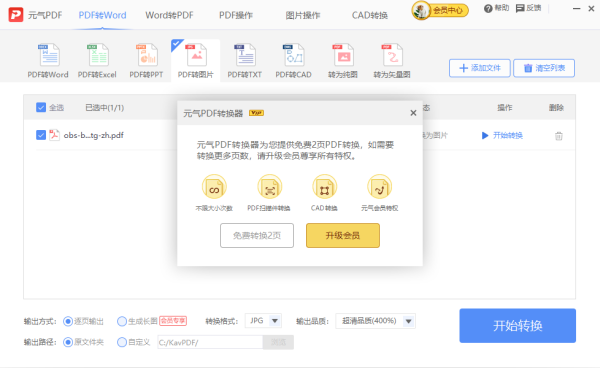The width and height of the screenshot is (600, 368).
Task: Click the 浏览 browse button
Action: point(278,342)
